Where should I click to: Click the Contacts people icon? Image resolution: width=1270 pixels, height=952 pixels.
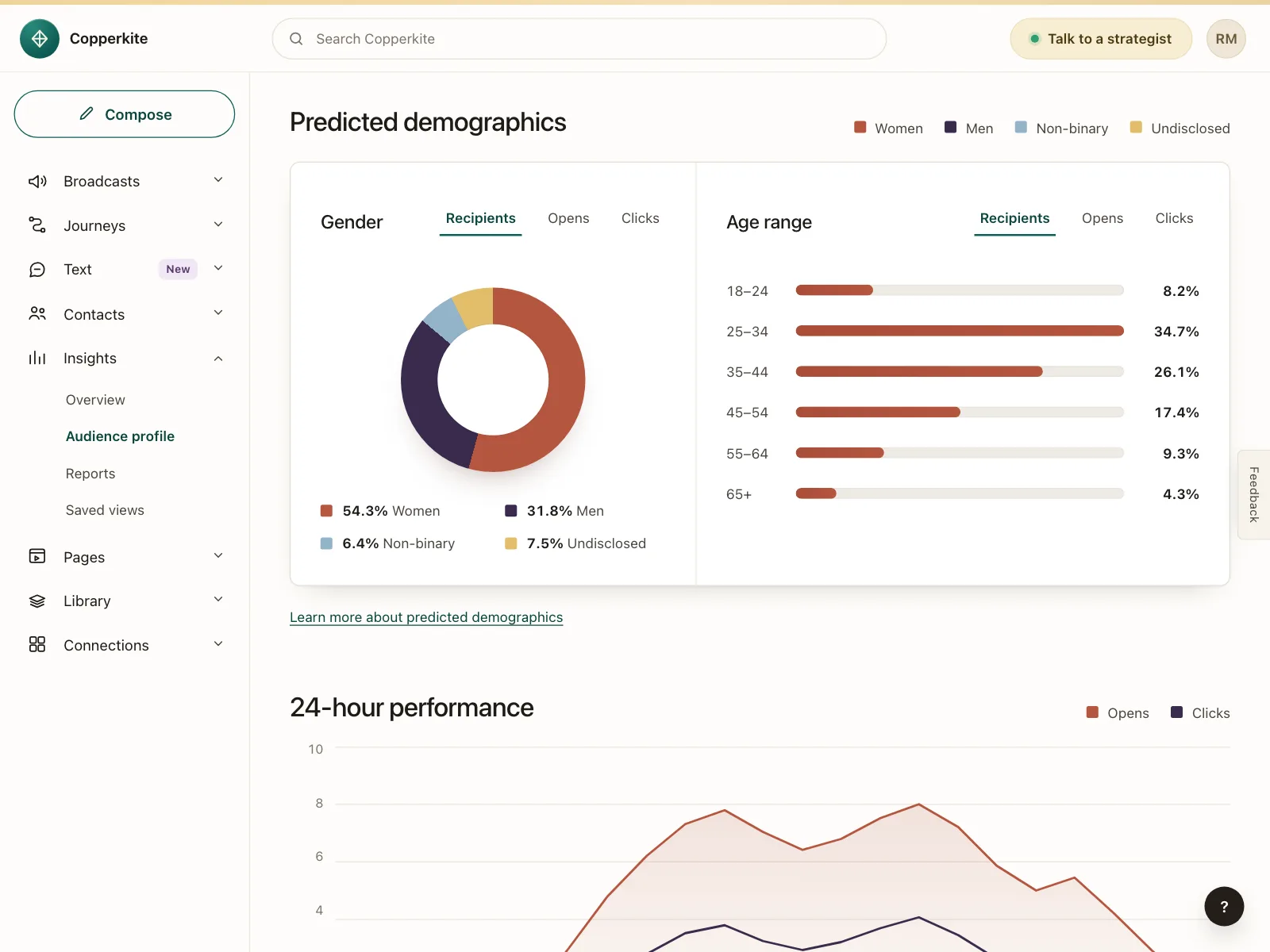pos(37,314)
